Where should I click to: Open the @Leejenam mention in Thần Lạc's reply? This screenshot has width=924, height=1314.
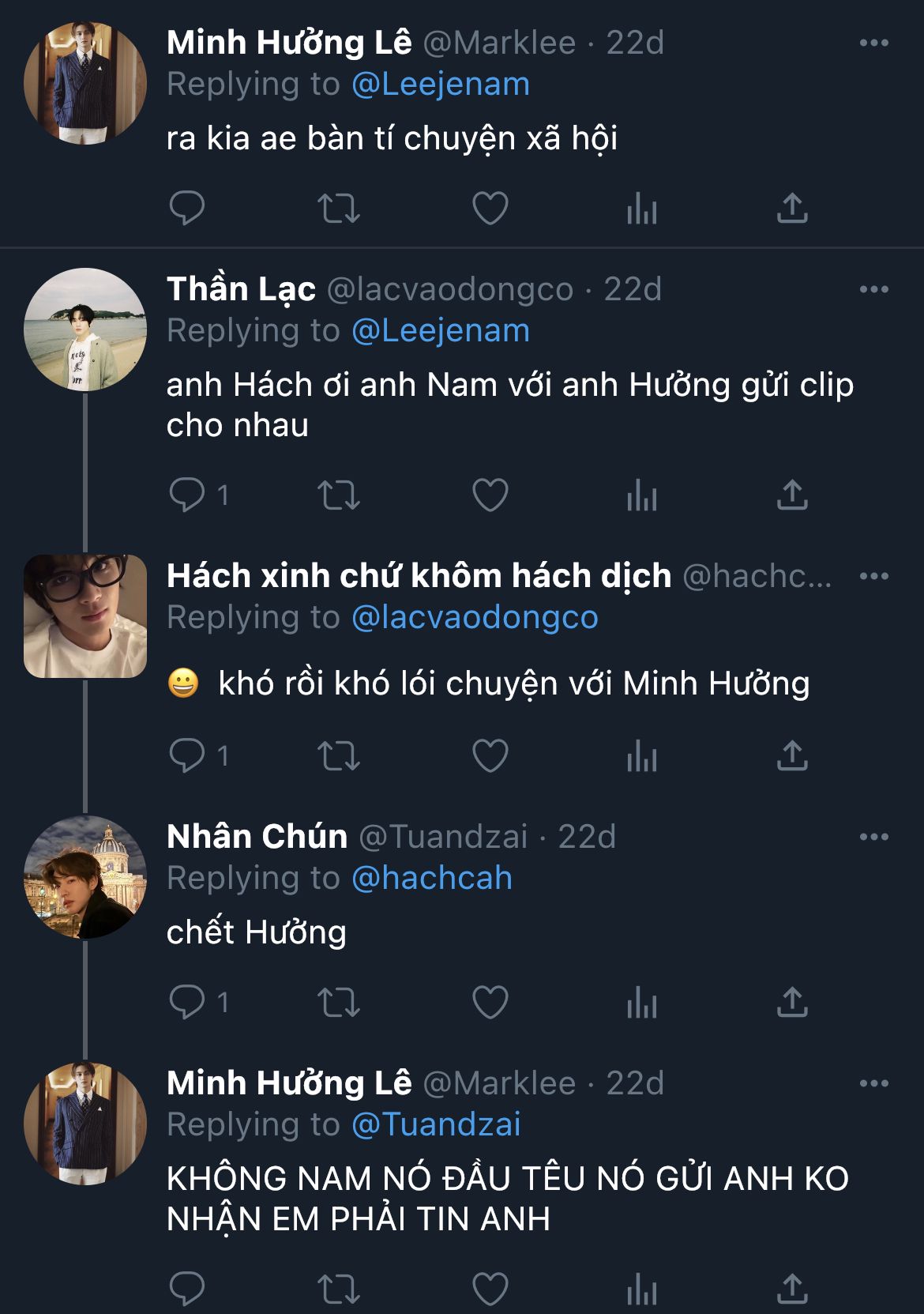440,331
